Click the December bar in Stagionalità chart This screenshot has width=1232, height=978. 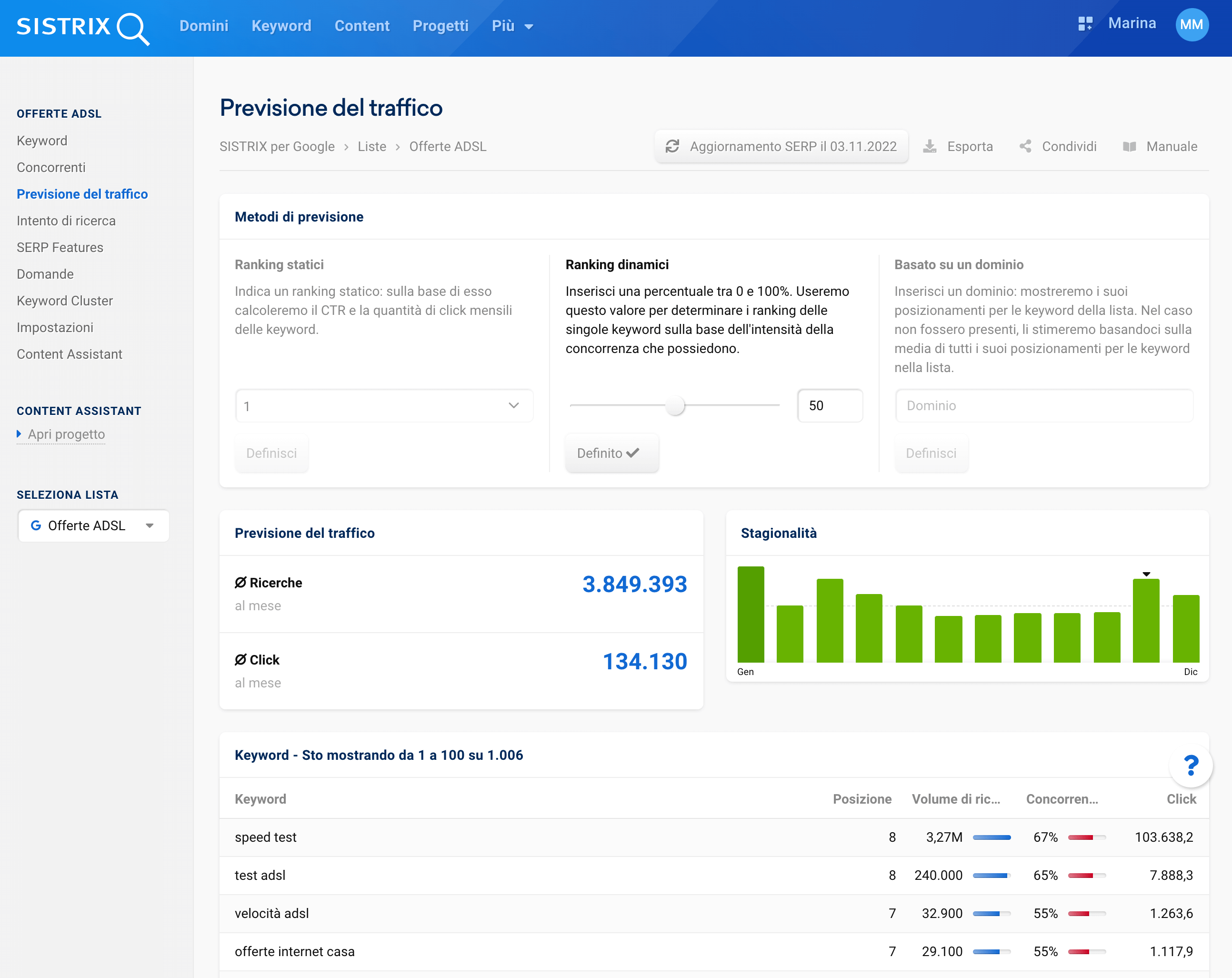click(1186, 629)
